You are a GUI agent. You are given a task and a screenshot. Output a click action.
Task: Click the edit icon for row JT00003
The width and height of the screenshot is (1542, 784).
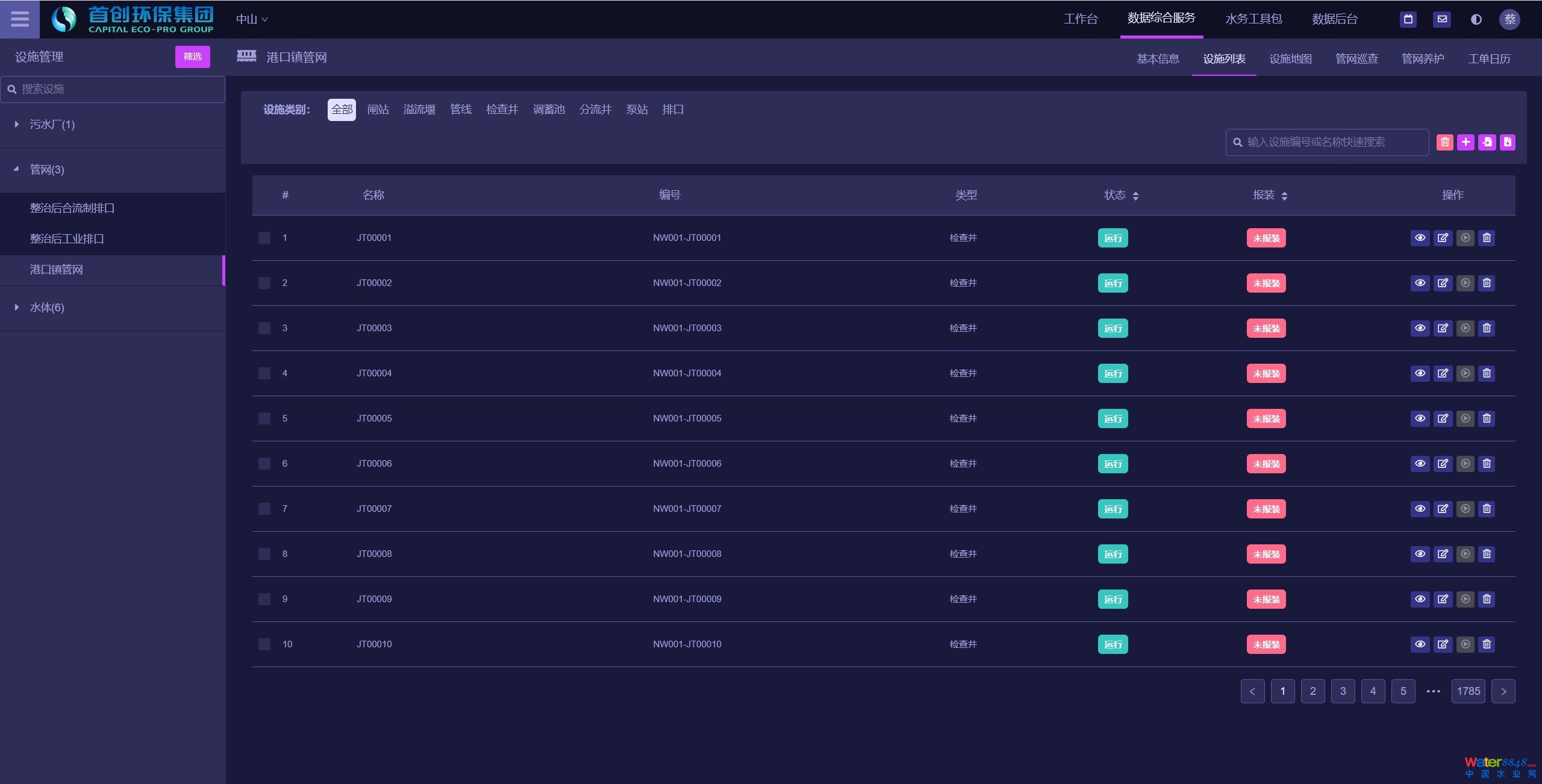pos(1443,328)
